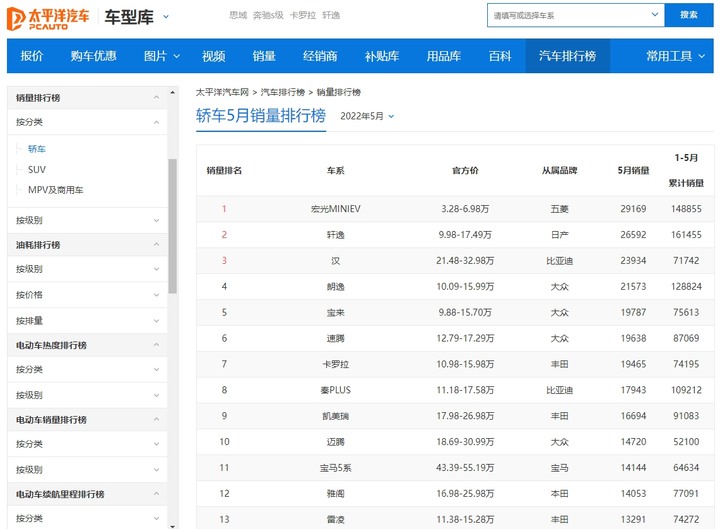Screen dimensions: 720x529
Task: Open the 卡罗拉 car series row link
Action: (x=336, y=364)
